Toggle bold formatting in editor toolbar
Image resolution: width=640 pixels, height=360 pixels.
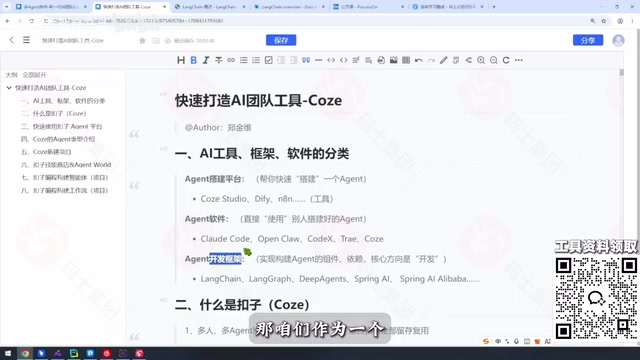[x=193, y=60]
